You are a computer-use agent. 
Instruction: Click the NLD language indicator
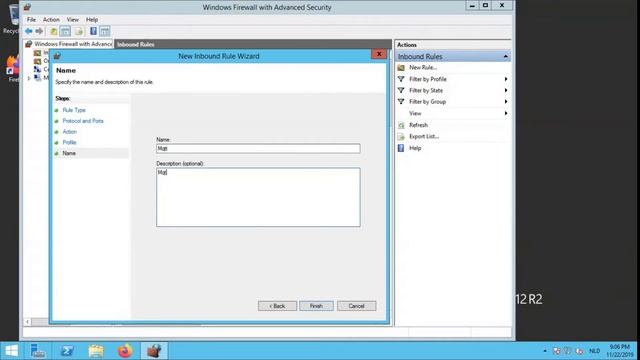tap(594, 351)
